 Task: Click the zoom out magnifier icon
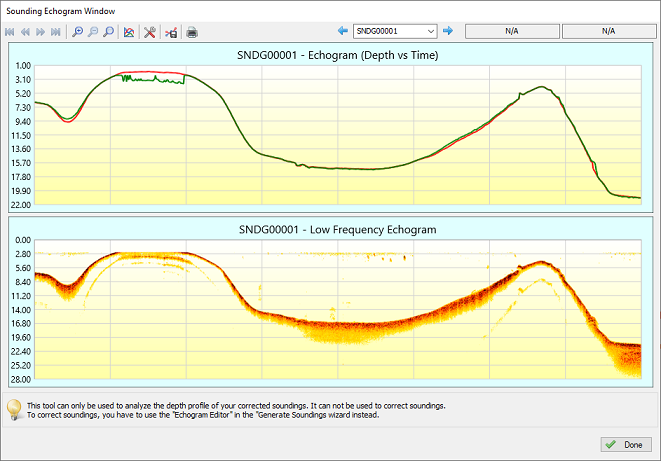93,32
